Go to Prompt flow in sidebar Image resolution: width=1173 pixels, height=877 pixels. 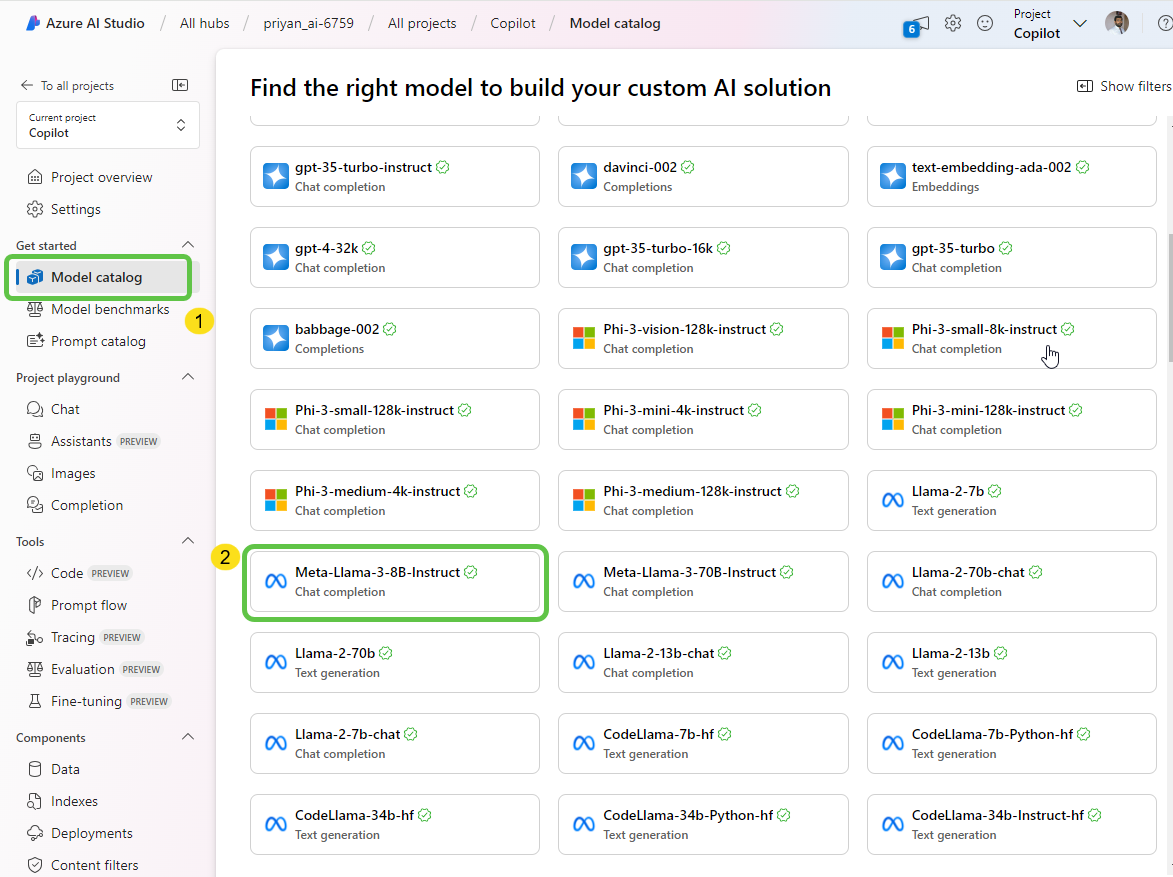pyautogui.click(x=89, y=605)
